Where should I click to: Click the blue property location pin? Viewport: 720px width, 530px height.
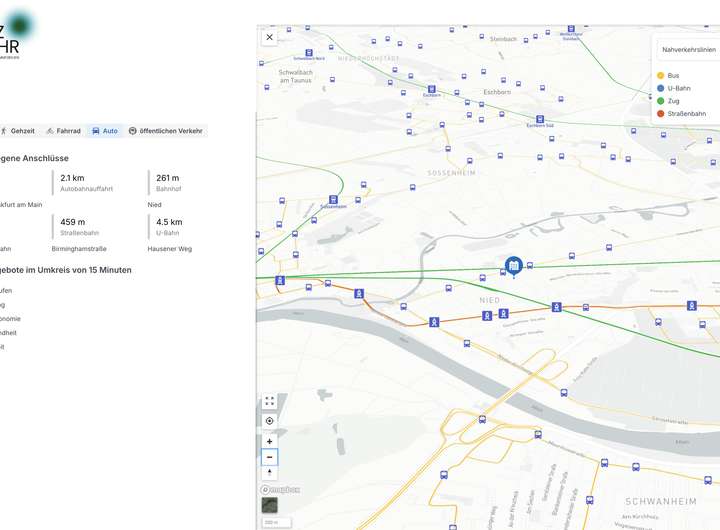coord(513,265)
